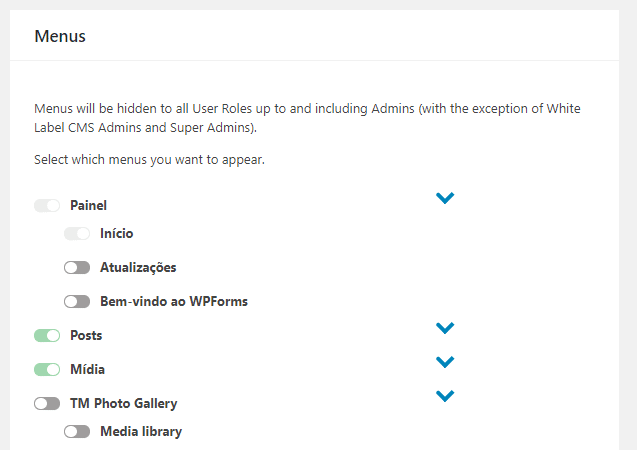Toggle the Painel menu switch

[47, 206]
